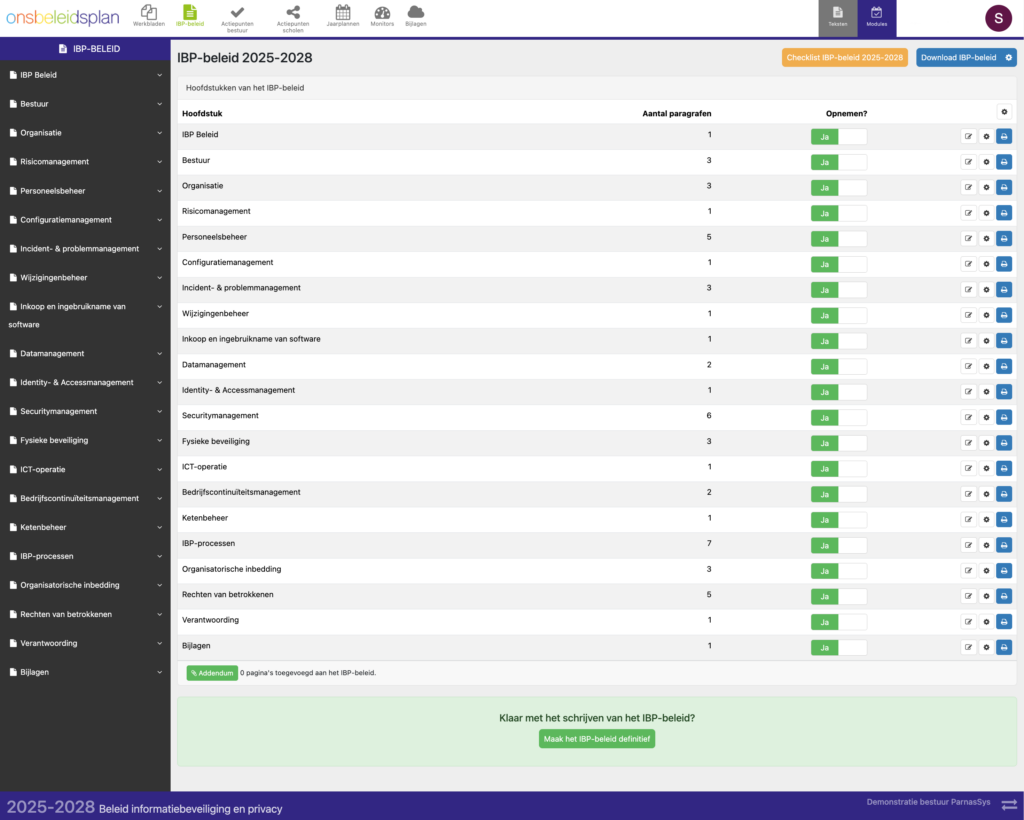Viewport: 1024px width, 820px height.
Task: Open settings gear for the Datamanagement row
Action: 986,365
